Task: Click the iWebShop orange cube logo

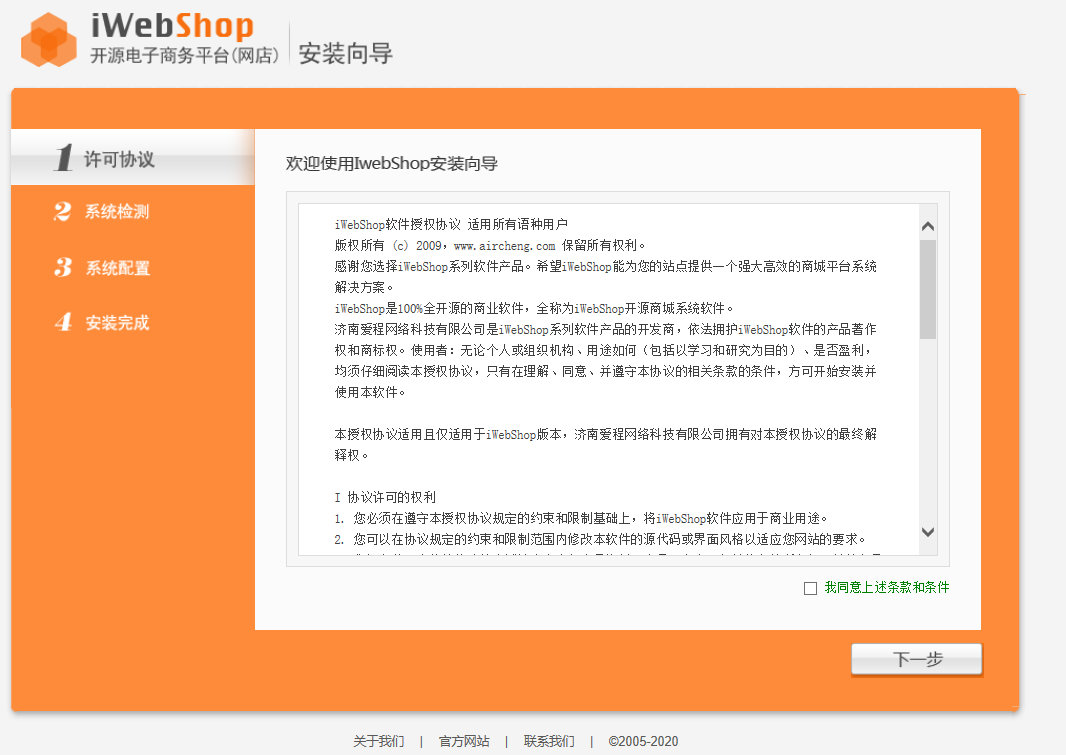Action: click(48, 40)
